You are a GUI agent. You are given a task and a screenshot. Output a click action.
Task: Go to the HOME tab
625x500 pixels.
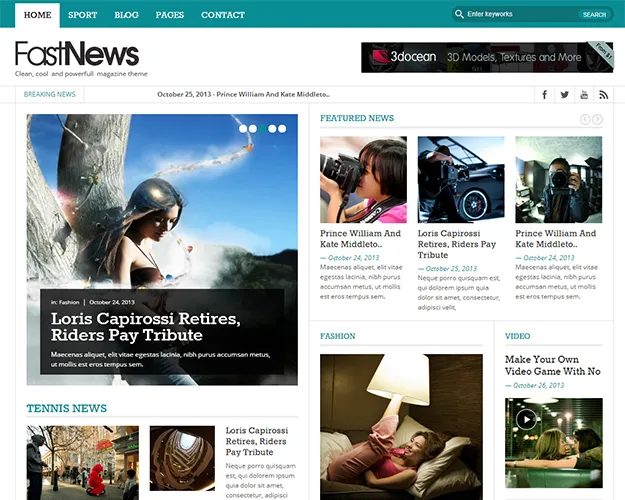tap(37, 15)
